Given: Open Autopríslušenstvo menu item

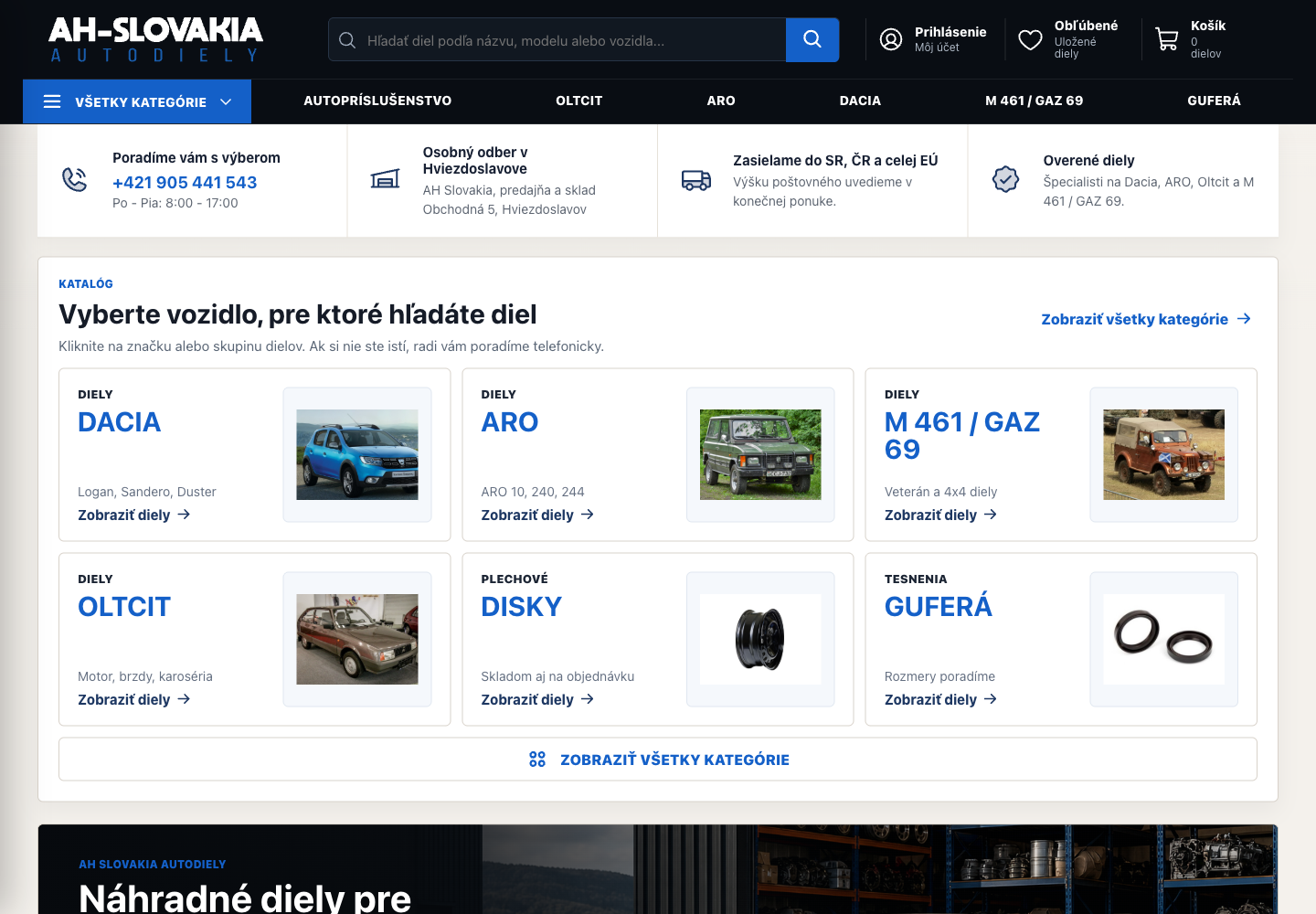Looking at the screenshot, I should click(x=377, y=101).
